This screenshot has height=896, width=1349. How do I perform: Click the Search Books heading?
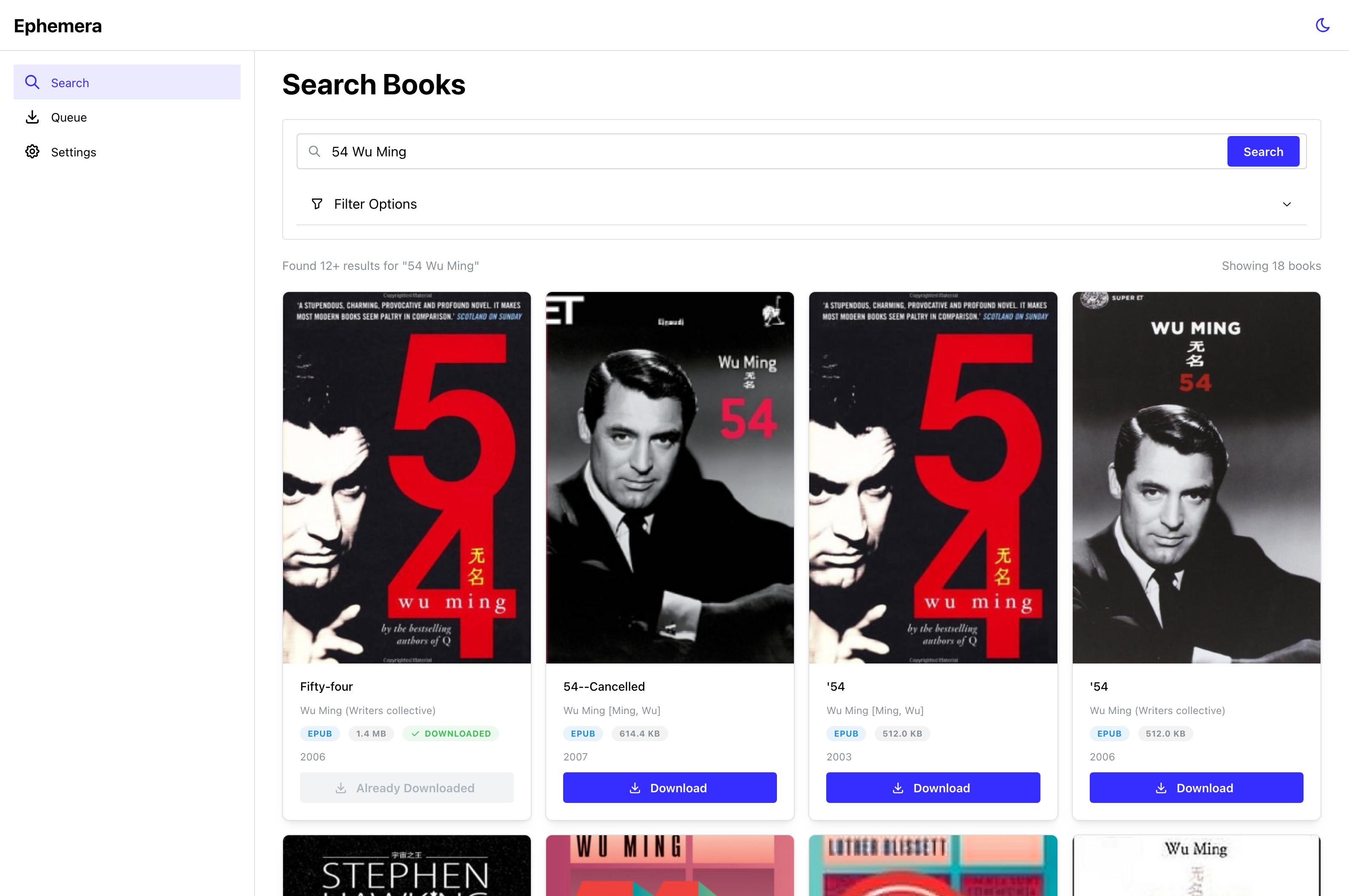click(374, 85)
